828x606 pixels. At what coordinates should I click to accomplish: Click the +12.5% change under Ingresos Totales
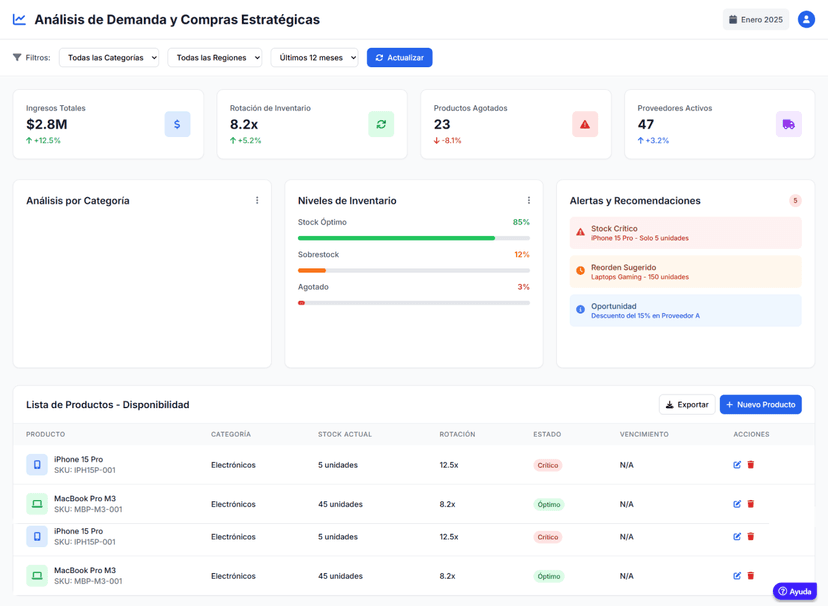[43, 140]
